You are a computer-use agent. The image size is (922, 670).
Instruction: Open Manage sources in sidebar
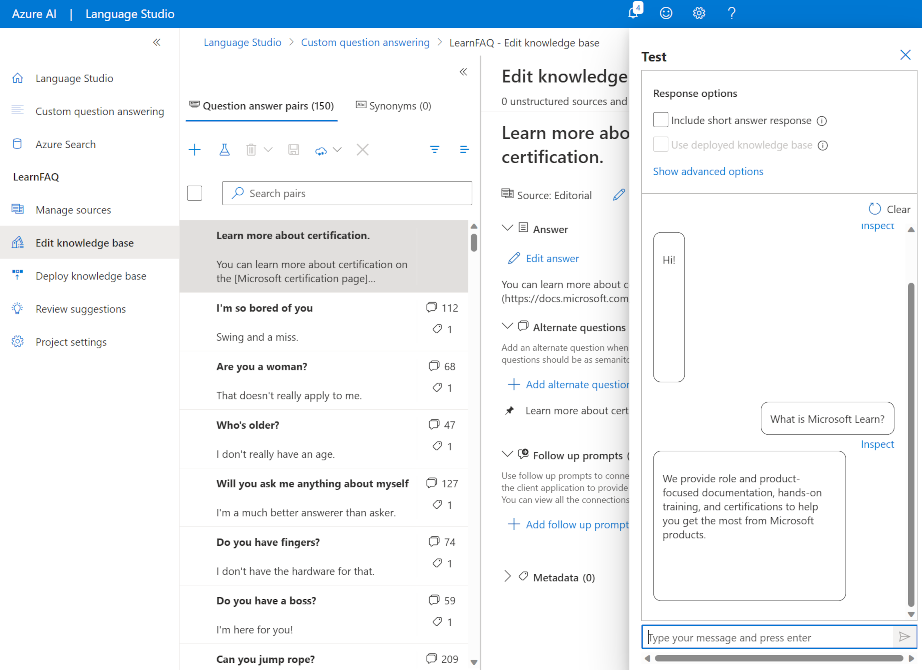pyautogui.click(x=73, y=210)
